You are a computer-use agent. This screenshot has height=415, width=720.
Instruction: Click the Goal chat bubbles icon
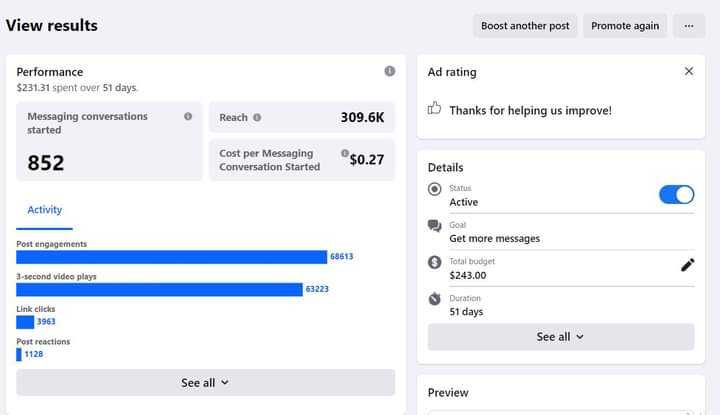click(x=434, y=227)
